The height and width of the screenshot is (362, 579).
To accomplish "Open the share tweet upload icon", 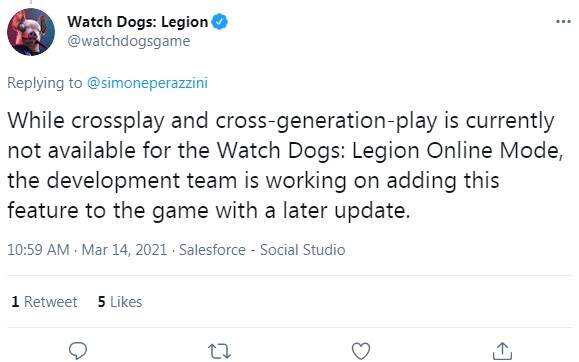I will coord(503,351).
